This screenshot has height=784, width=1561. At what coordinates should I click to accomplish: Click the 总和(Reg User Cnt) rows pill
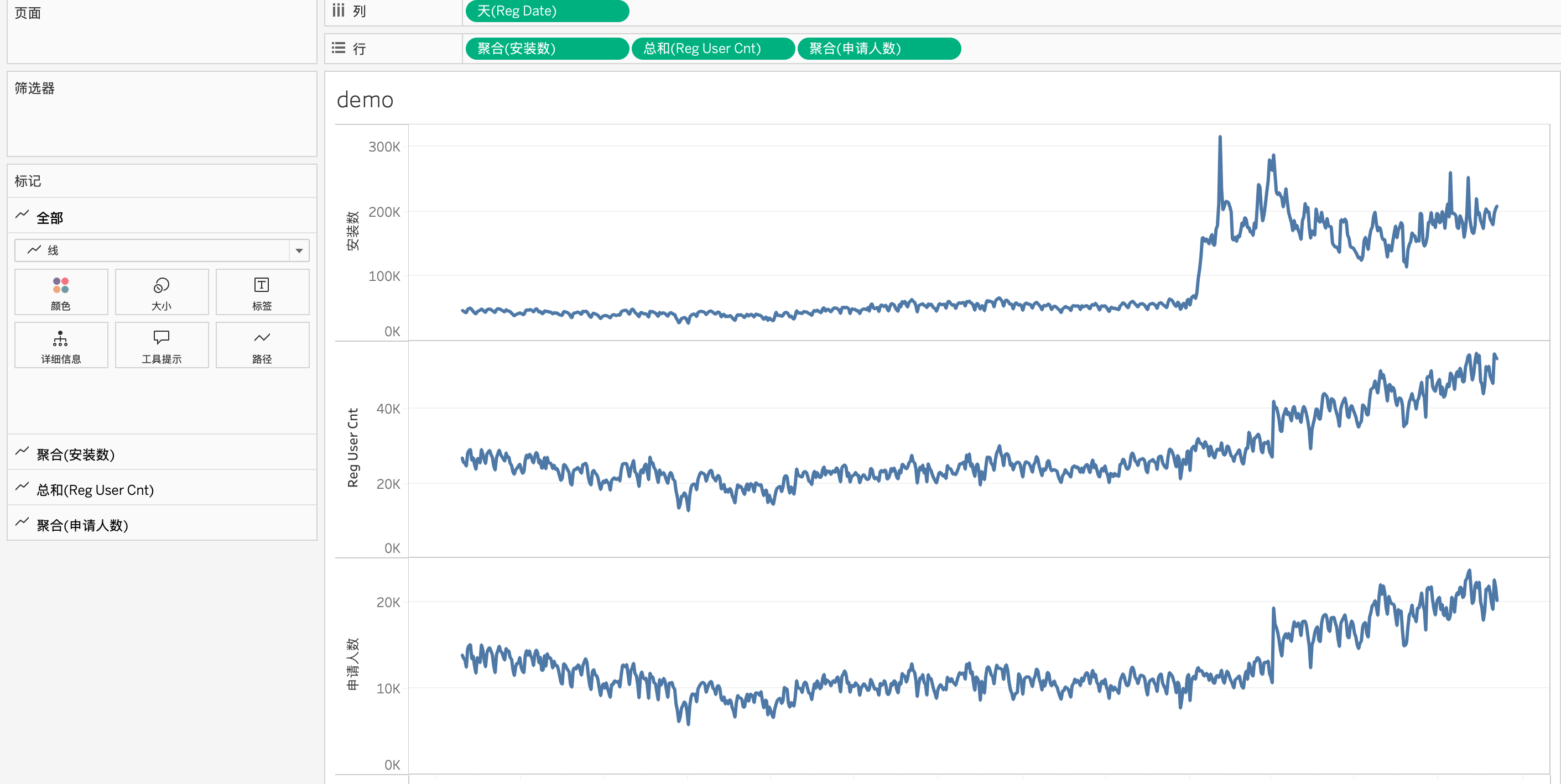(712, 49)
